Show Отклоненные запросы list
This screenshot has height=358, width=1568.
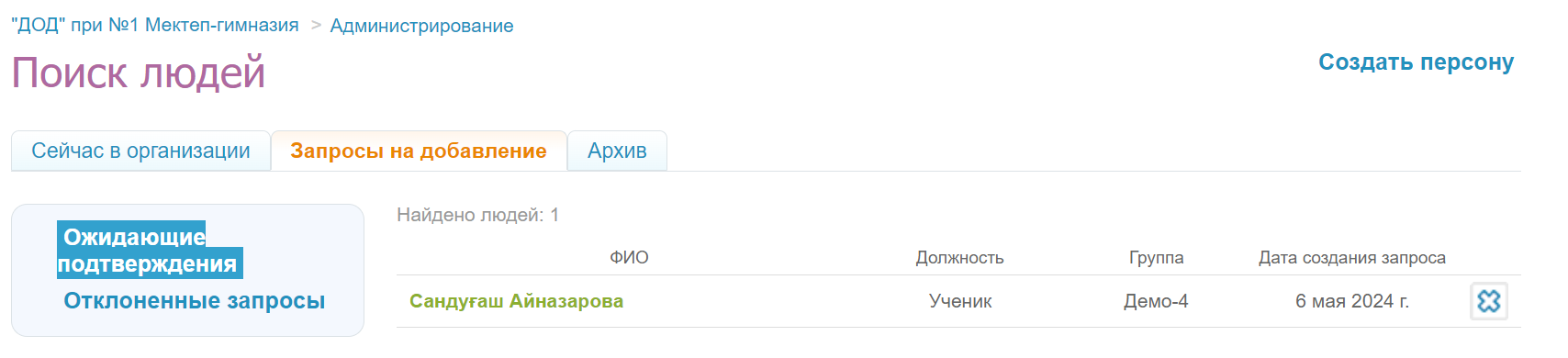click(195, 301)
